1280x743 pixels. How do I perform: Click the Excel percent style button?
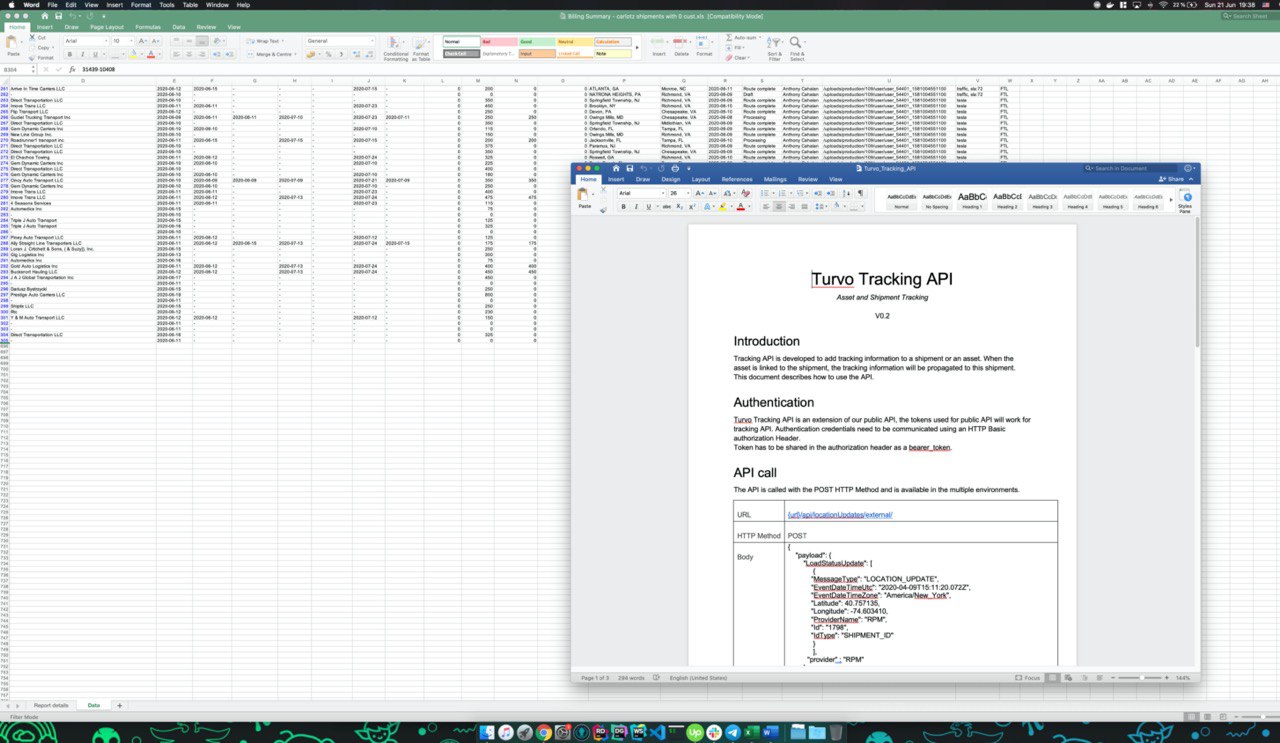coord(329,54)
